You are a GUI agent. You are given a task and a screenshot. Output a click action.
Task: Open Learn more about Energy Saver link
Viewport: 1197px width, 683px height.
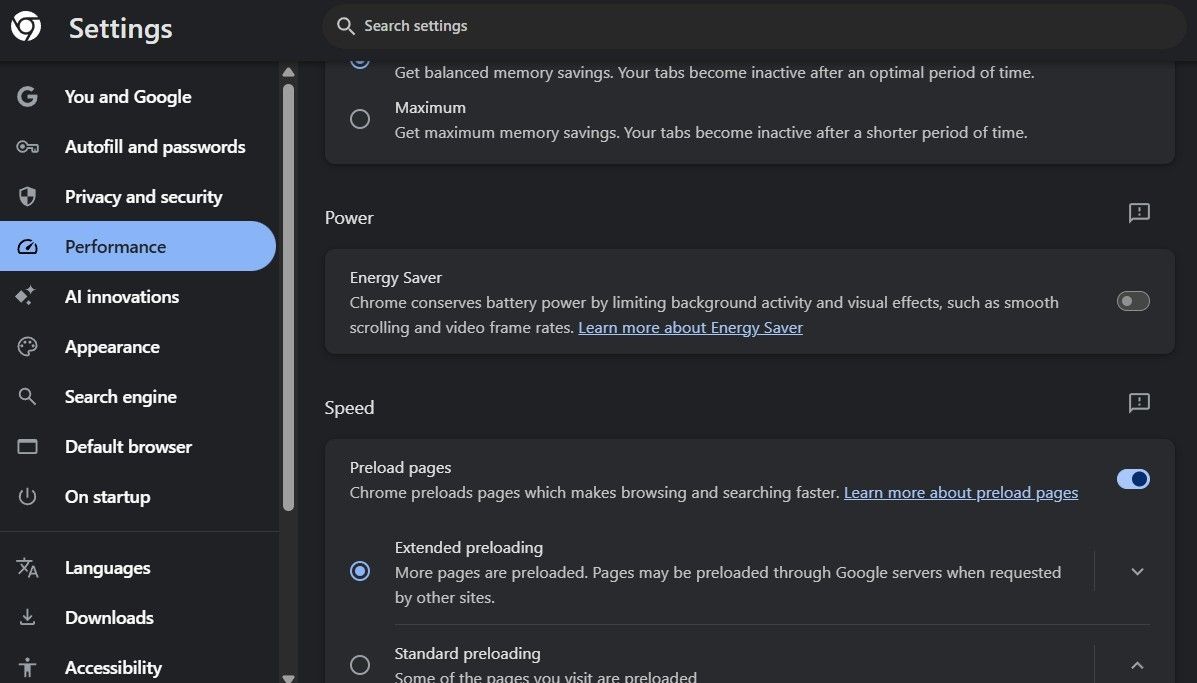[x=690, y=328]
